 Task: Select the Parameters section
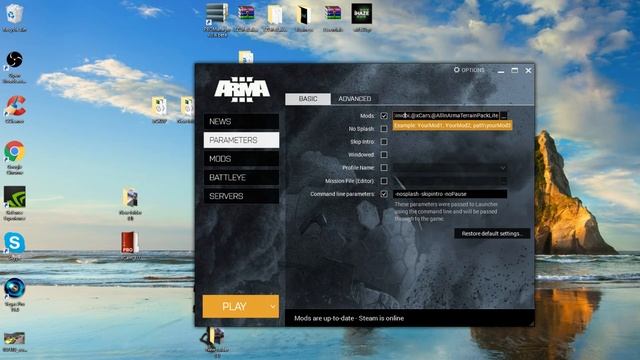click(241, 140)
